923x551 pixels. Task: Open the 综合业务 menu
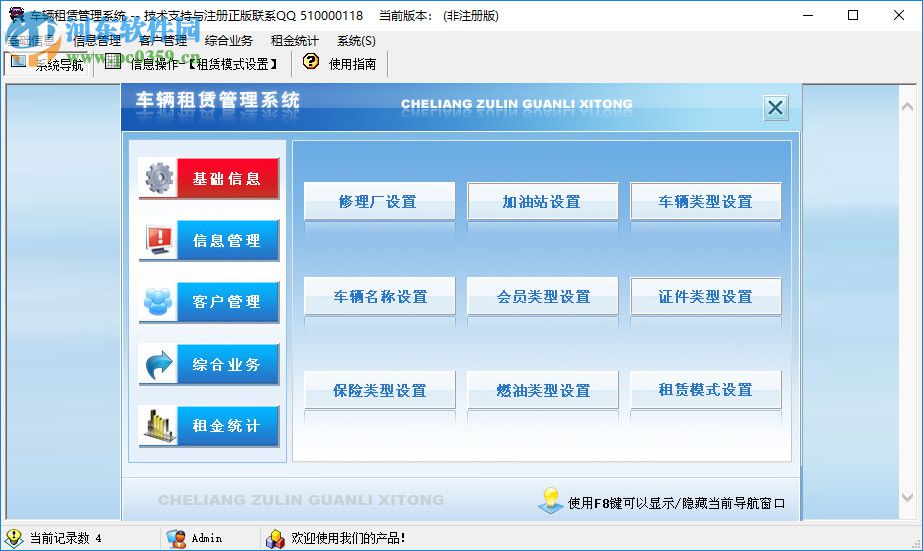[x=229, y=41]
